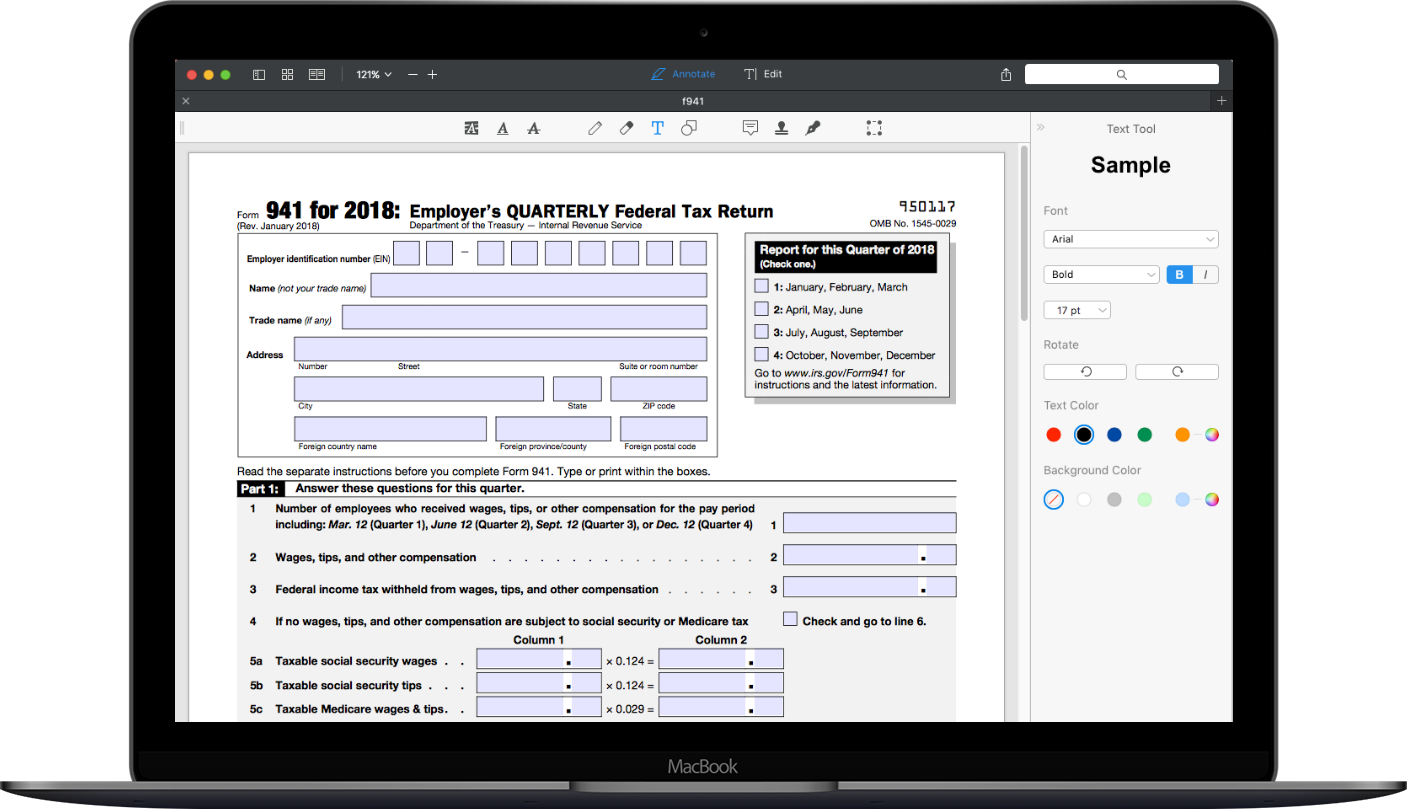Viewport: 1407px width, 809px height.
Task: Click the search magnifier field
Action: tap(1122, 75)
